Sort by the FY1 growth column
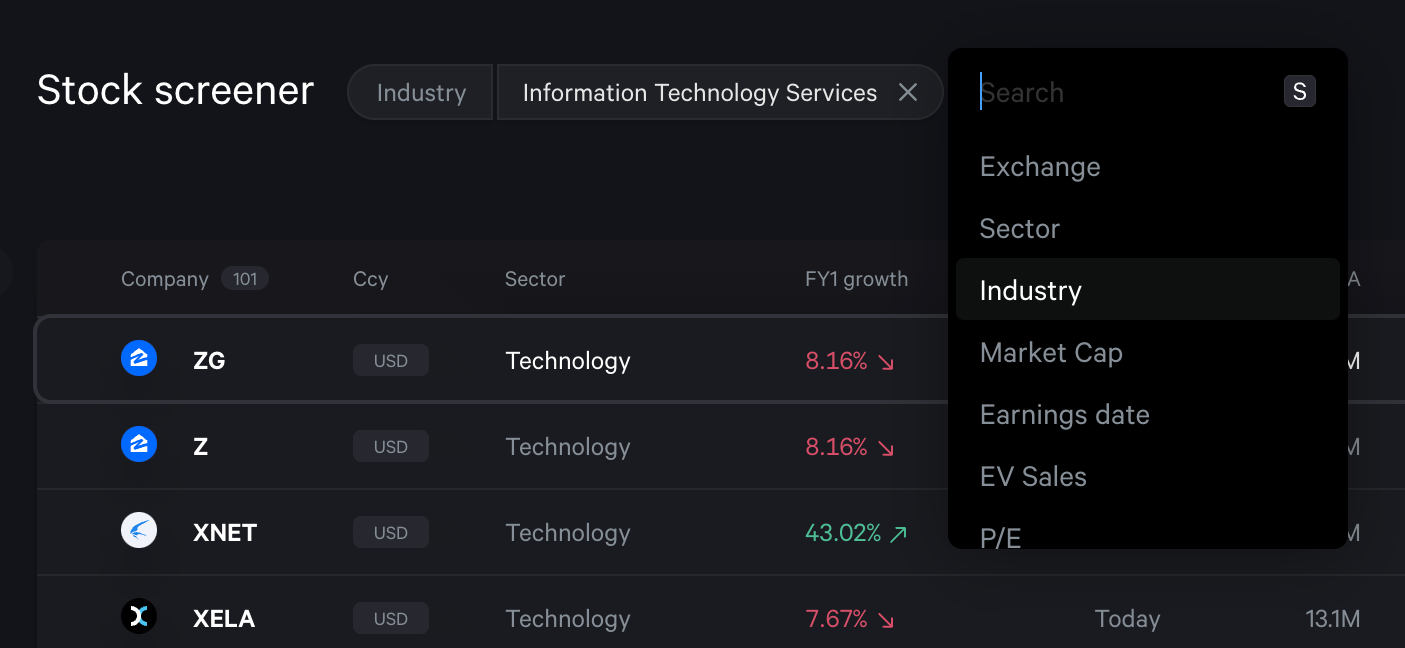Image resolution: width=1405 pixels, height=648 pixels. click(x=856, y=280)
